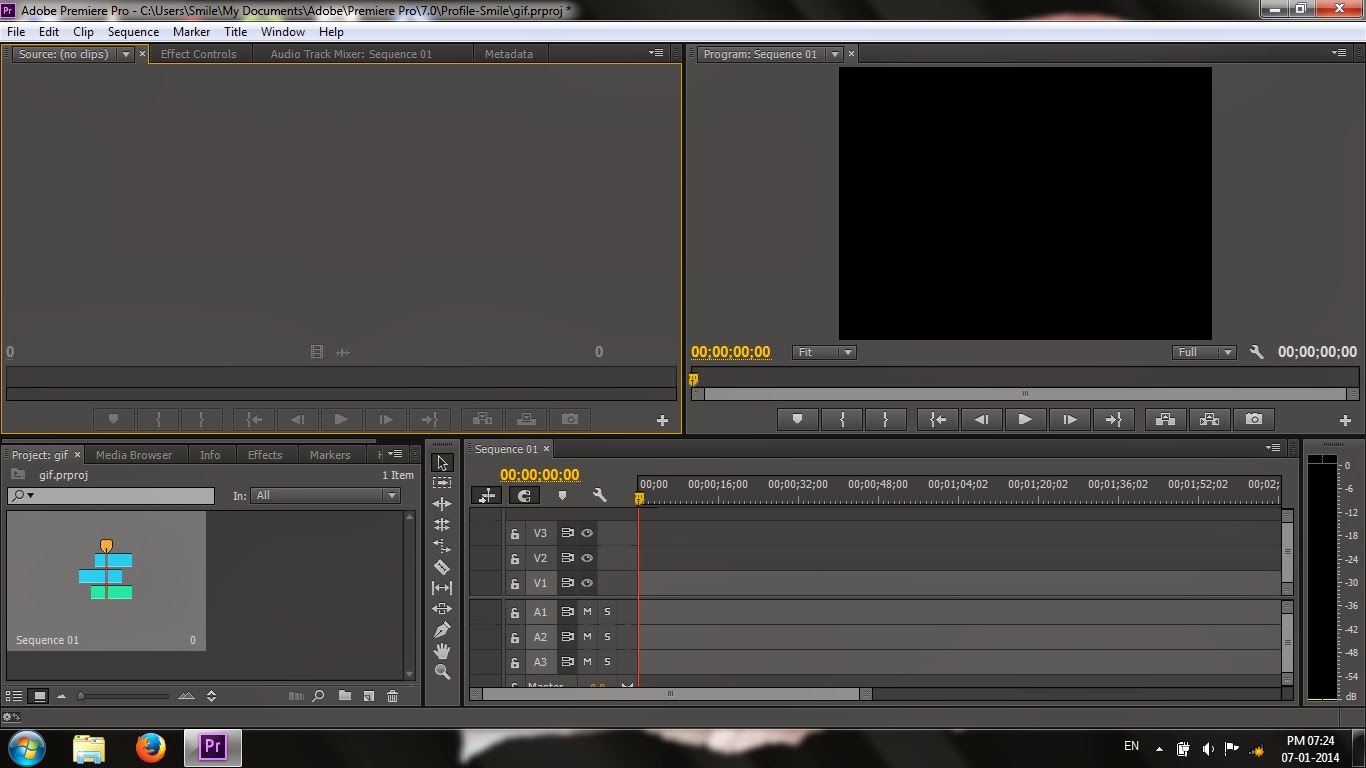Select the Selection tool arrow
This screenshot has width=1366, height=768.
point(442,462)
